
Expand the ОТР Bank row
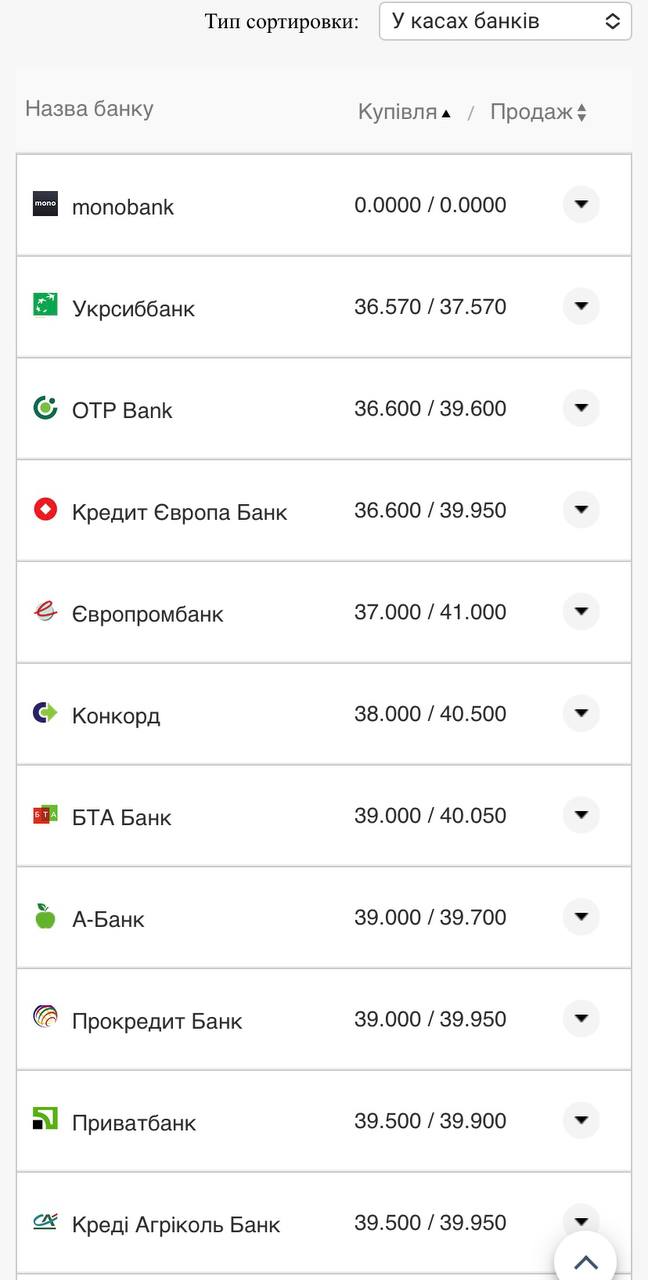(x=581, y=408)
